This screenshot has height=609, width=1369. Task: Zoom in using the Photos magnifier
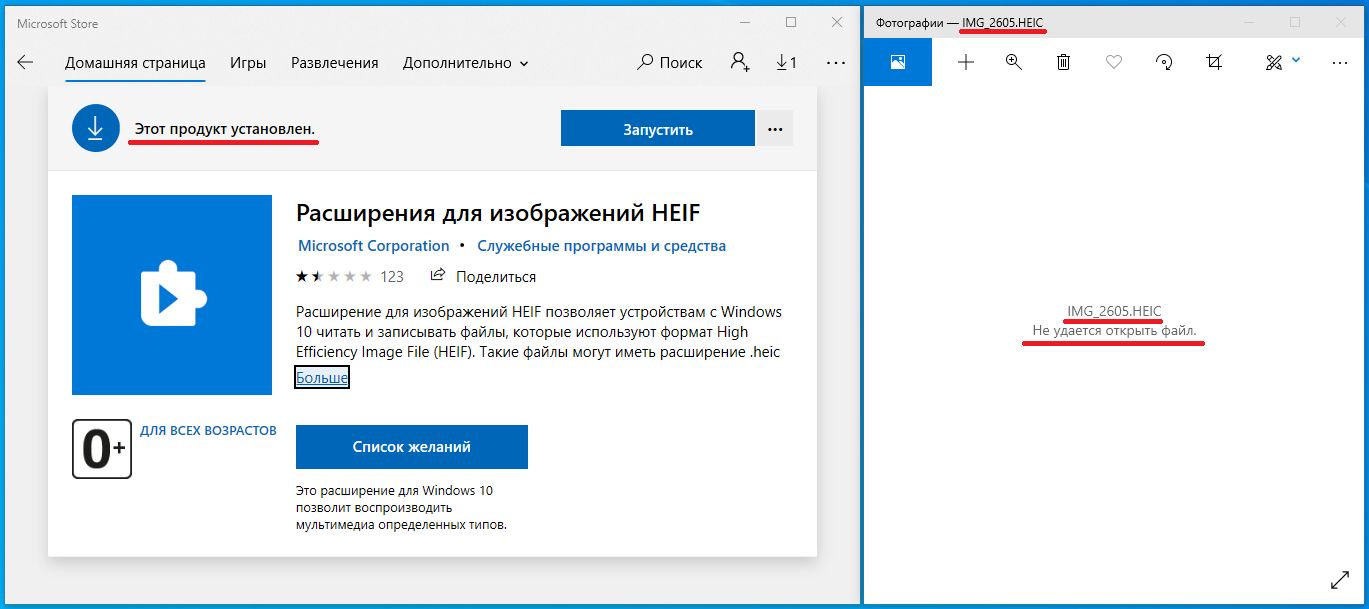[1014, 62]
